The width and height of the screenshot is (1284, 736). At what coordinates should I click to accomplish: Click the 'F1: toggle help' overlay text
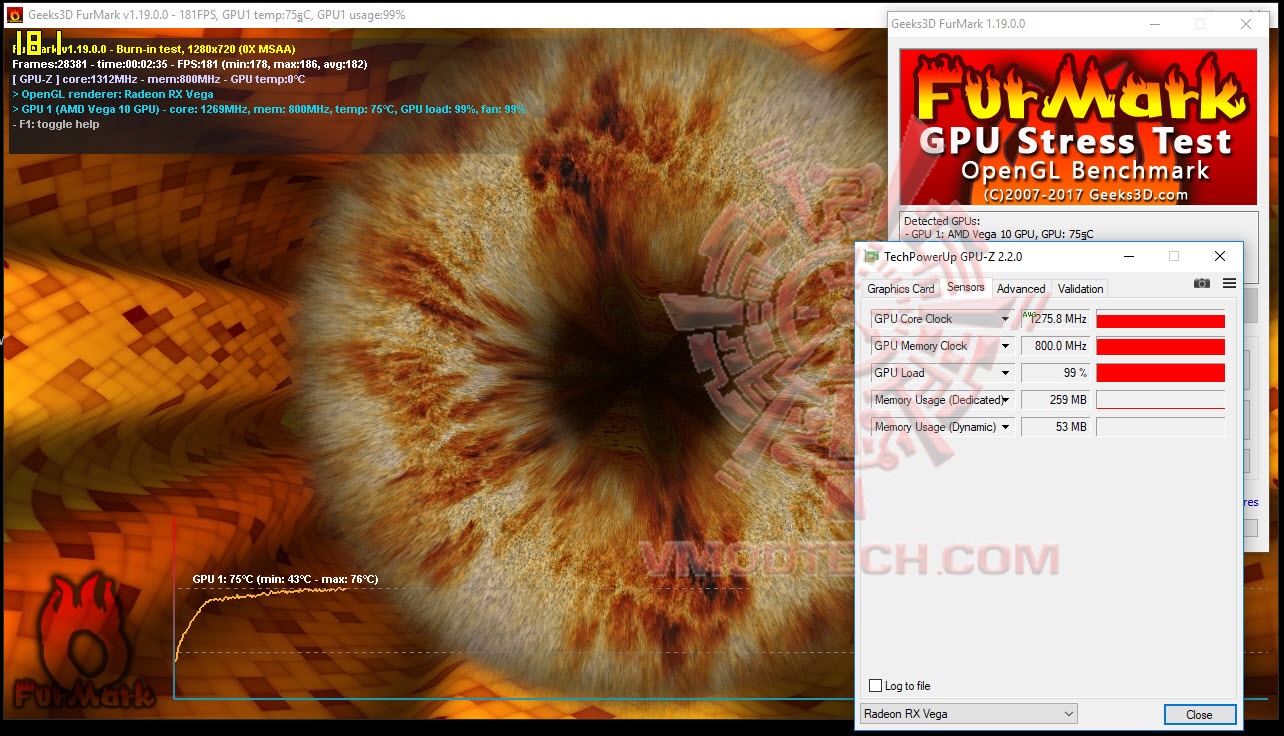56,124
